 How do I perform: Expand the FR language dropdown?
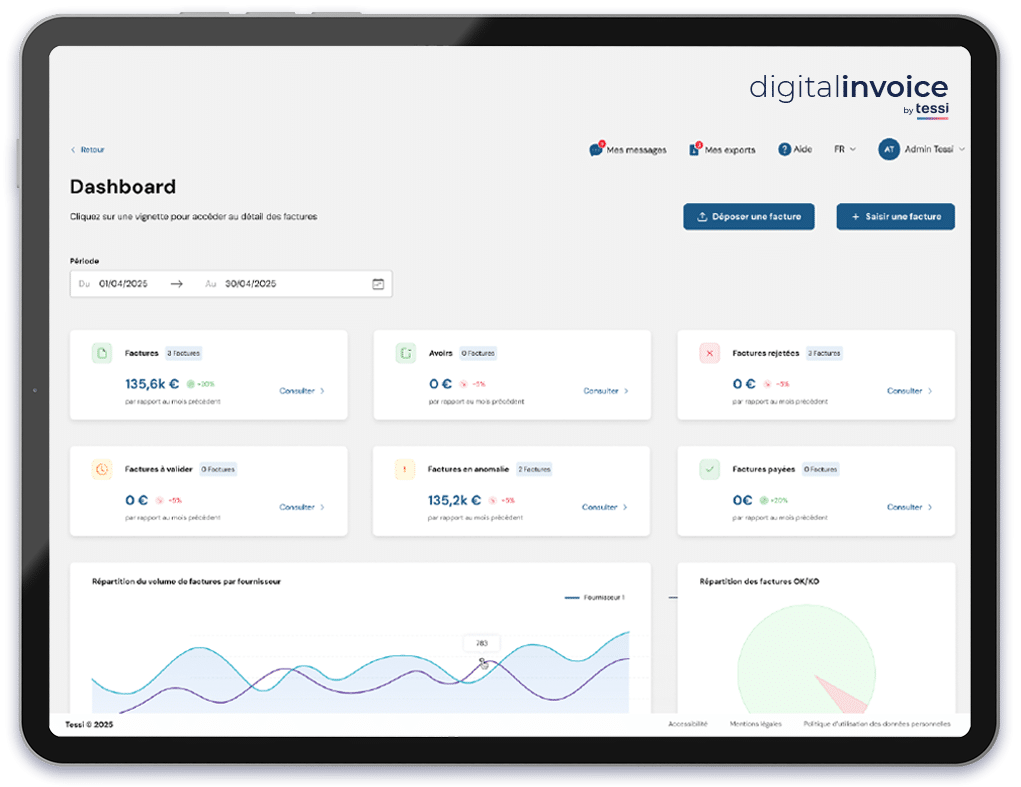[845, 149]
